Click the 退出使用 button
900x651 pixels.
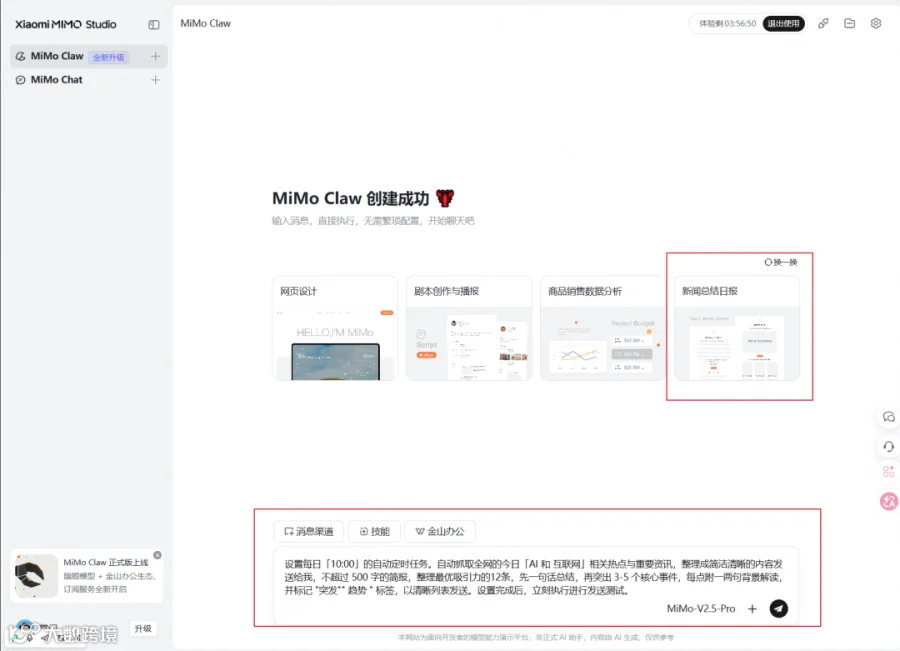(783, 24)
